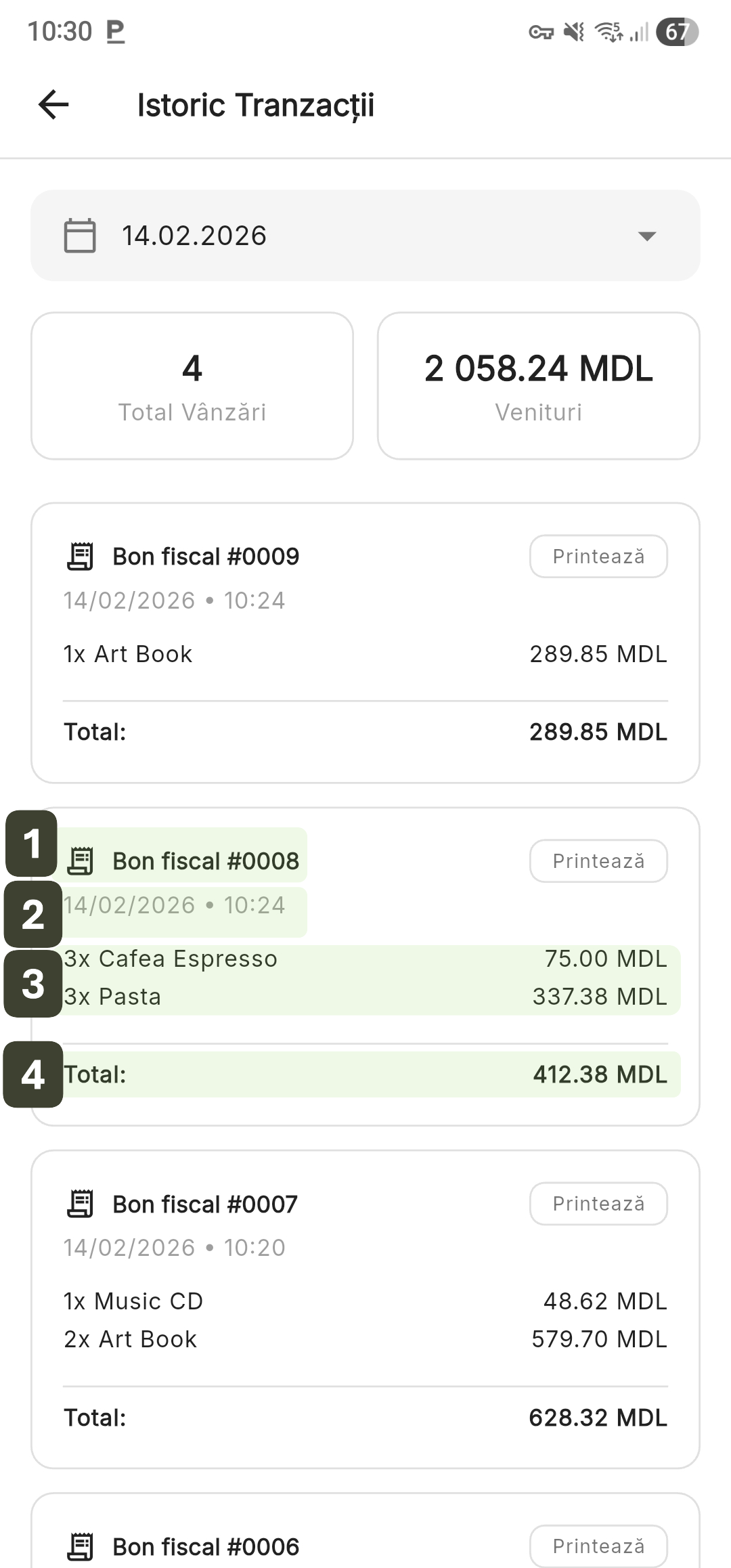Tap the back arrow icon
The height and width of the screenshot is (1568, 731).
(x=53, y=105)
